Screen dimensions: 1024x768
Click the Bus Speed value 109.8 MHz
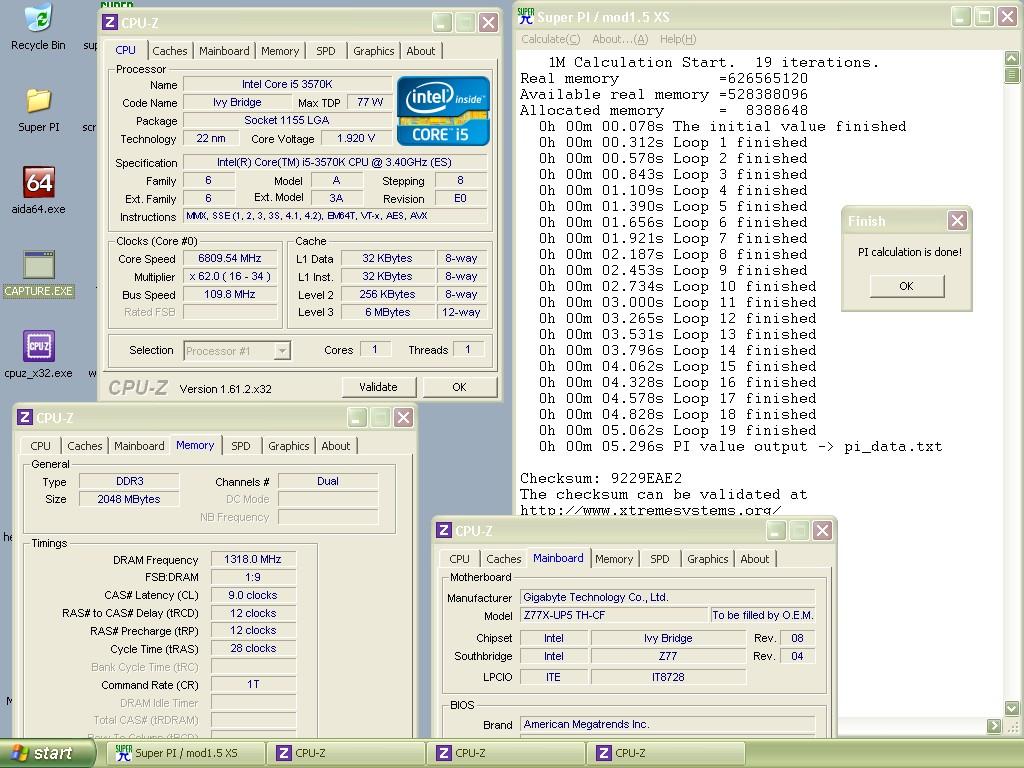[230, 295]
